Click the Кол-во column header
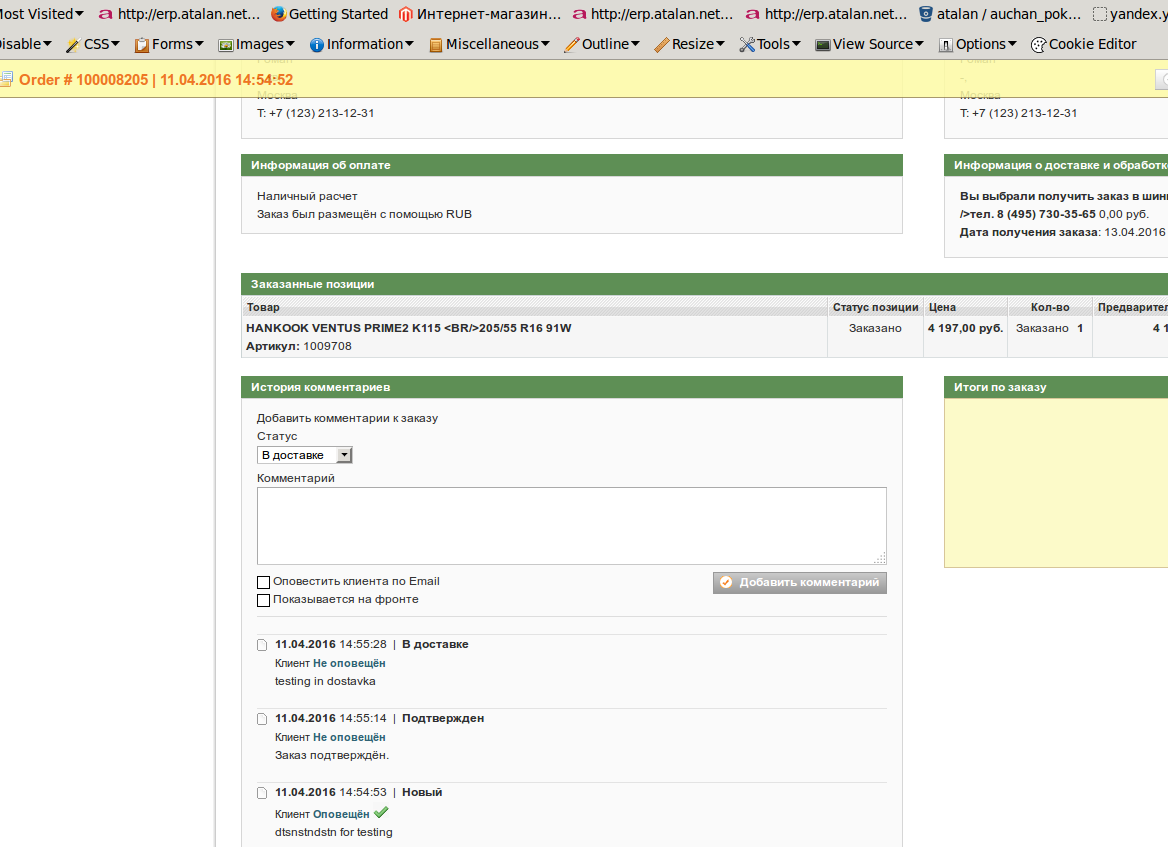 [1050, 307]
